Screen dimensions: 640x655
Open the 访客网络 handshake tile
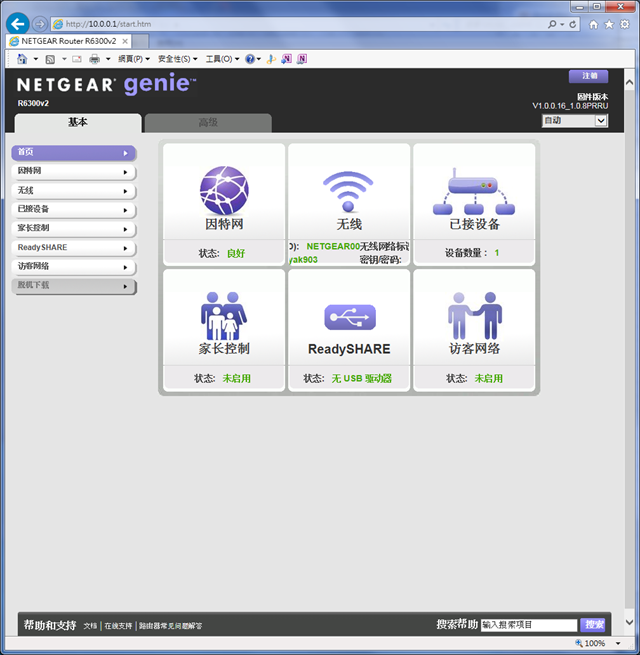[474, 330]
